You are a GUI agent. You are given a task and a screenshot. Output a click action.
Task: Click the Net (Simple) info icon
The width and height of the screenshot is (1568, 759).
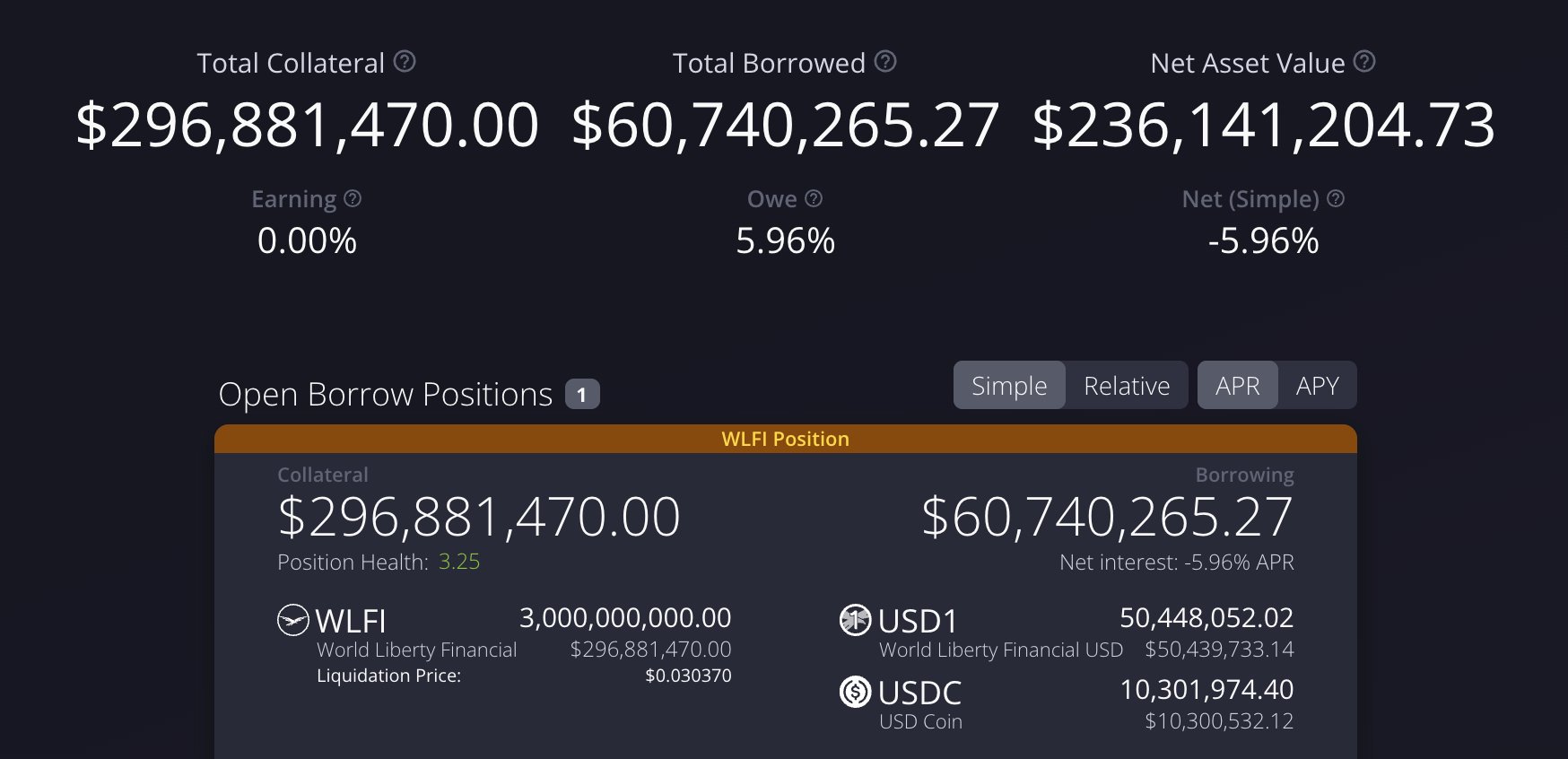point(1336,198)
